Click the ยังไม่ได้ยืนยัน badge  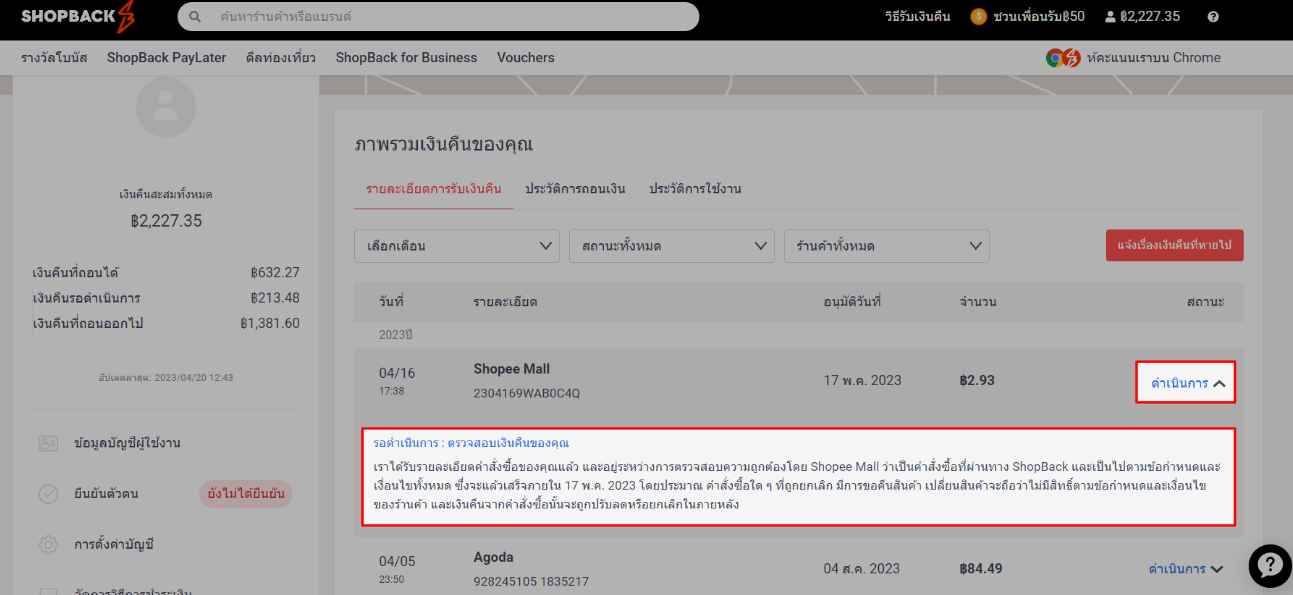[x=245, y=494]
